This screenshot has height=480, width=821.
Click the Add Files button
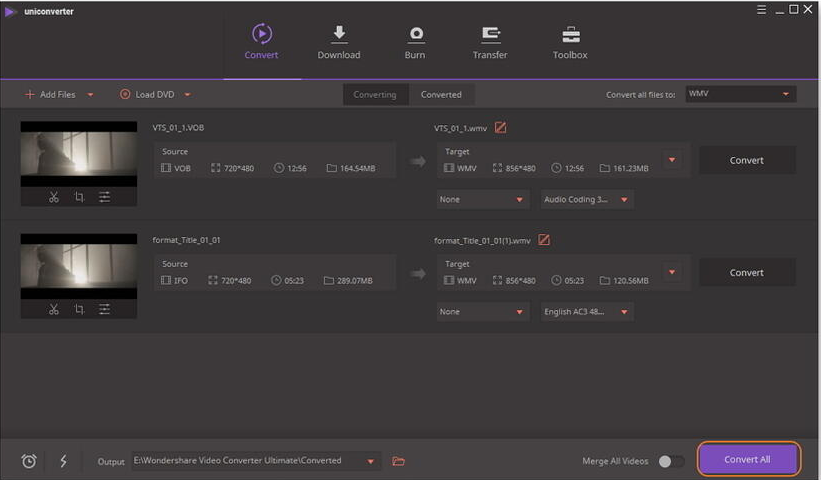(x=58, y=95)
